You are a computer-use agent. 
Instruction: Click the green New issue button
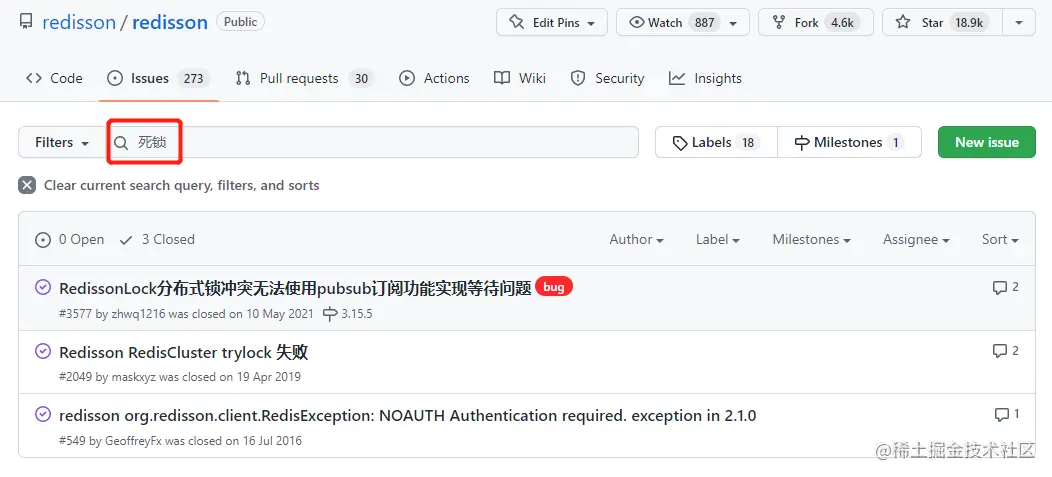pyautogui.click(x=986, y=142)
